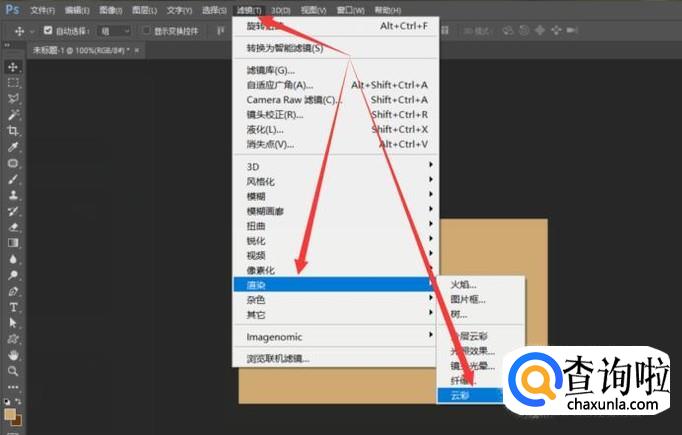
Task: Toggle the 自动选择 checkbox
Action: point(48,30)
